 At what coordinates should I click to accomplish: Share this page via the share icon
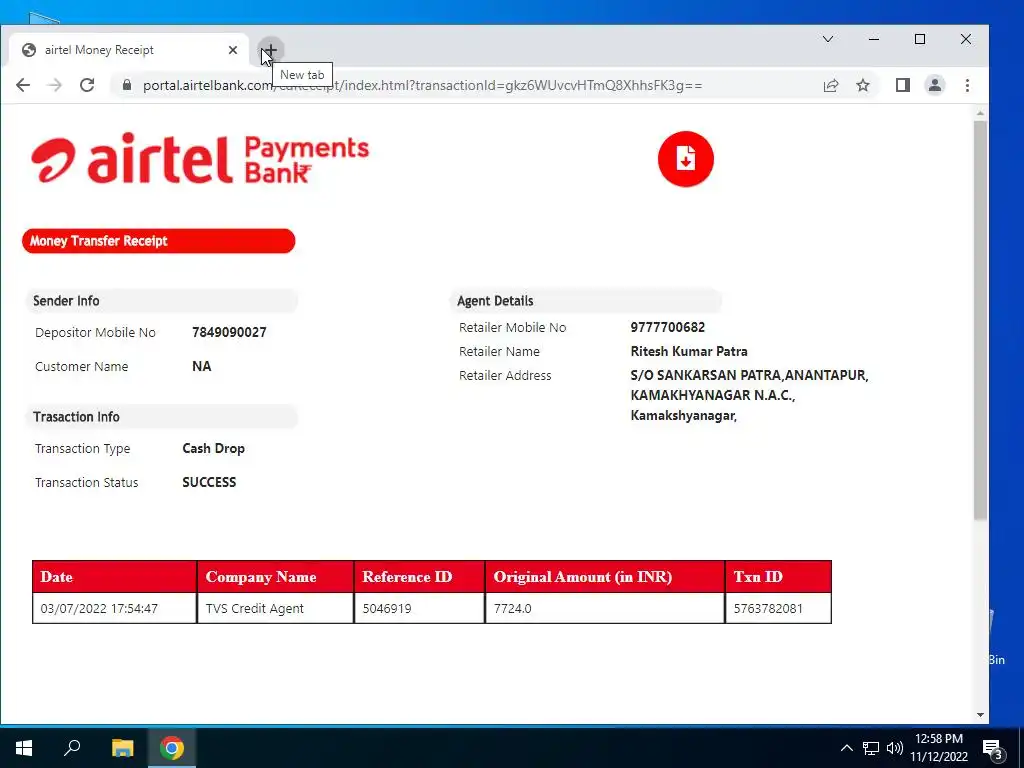coord(831,85)
